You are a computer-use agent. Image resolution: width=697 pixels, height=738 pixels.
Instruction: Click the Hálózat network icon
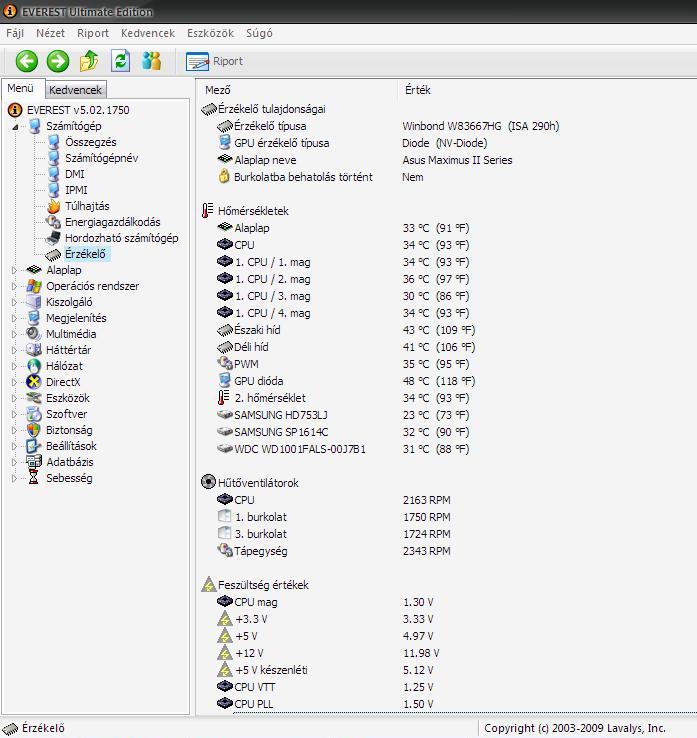[x=34, y=366]
